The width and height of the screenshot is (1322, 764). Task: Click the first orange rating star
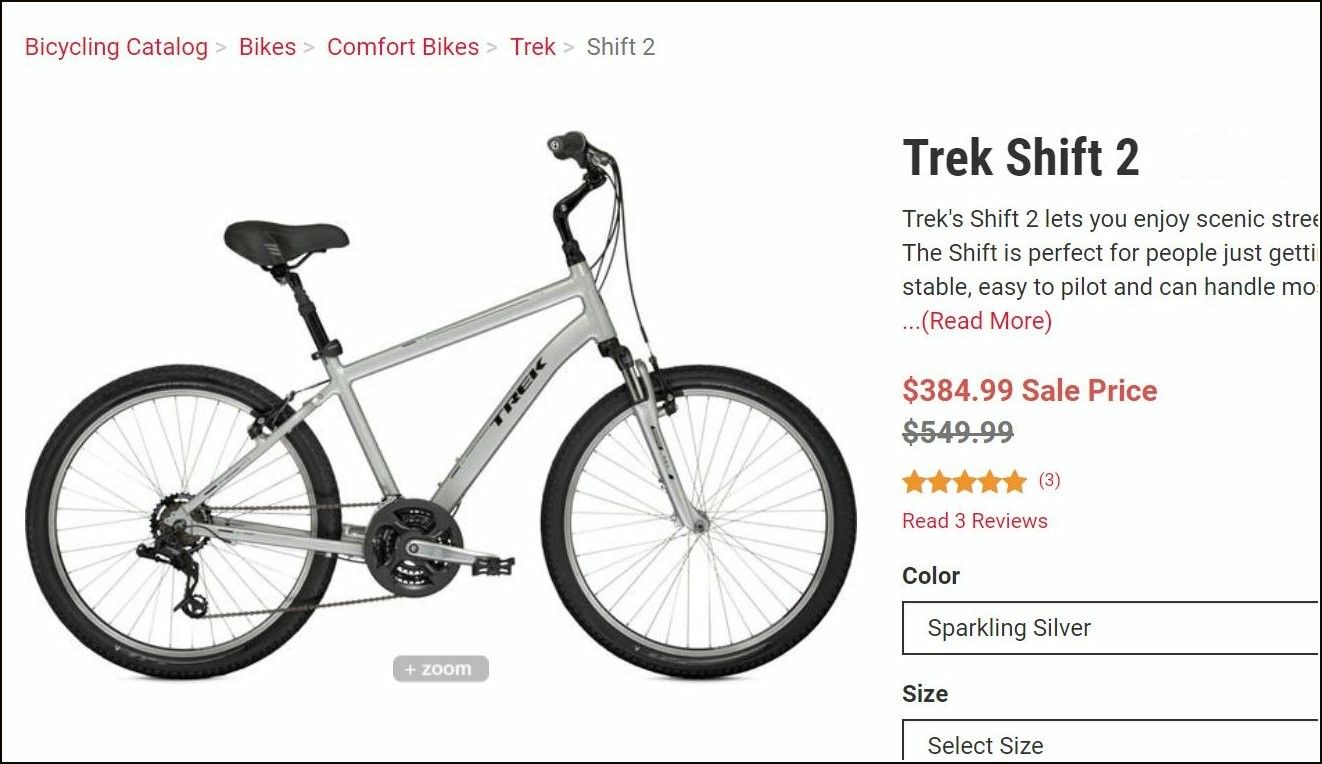[x=915, y=482]
